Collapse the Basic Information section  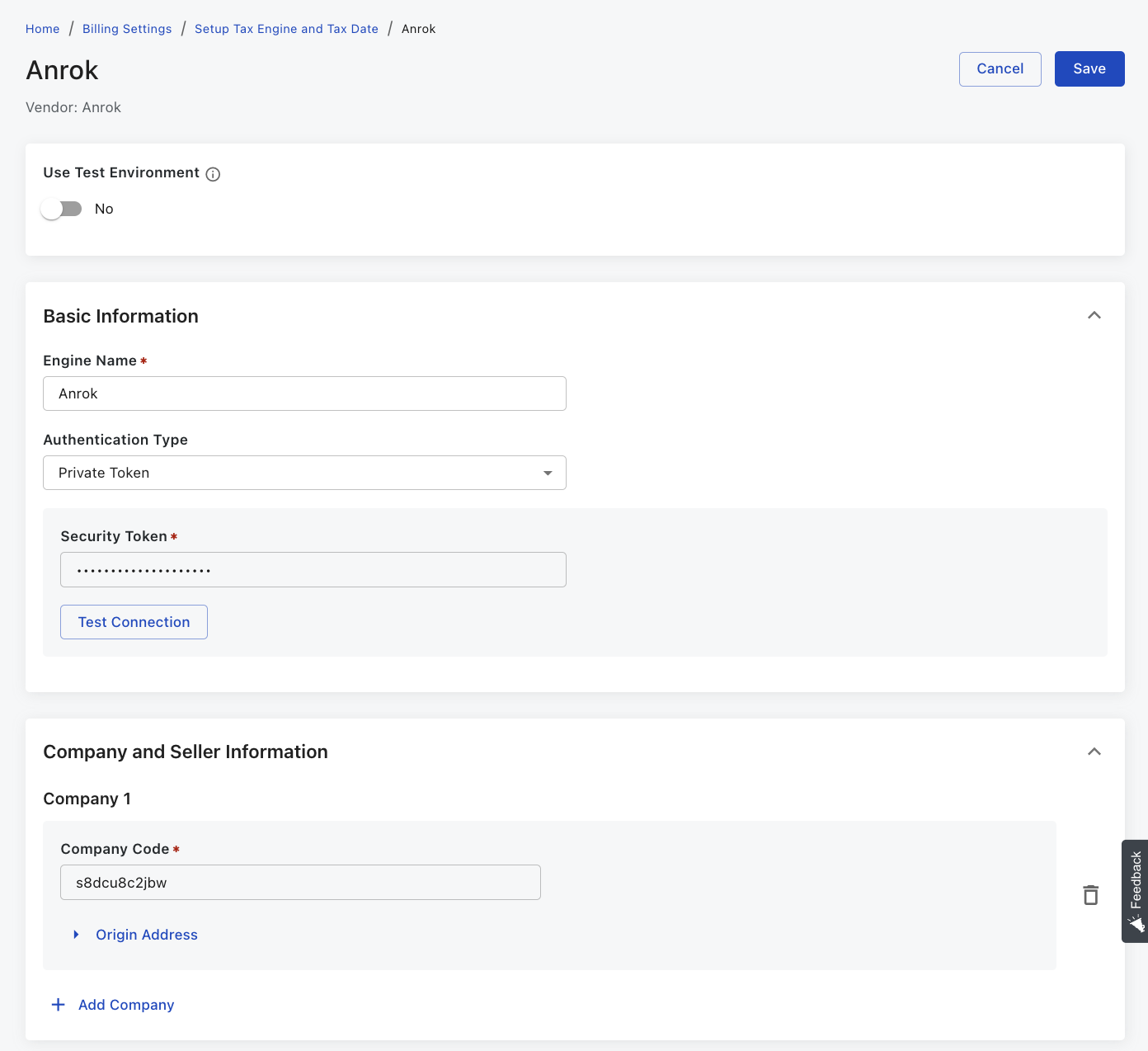click(1094, 316)
